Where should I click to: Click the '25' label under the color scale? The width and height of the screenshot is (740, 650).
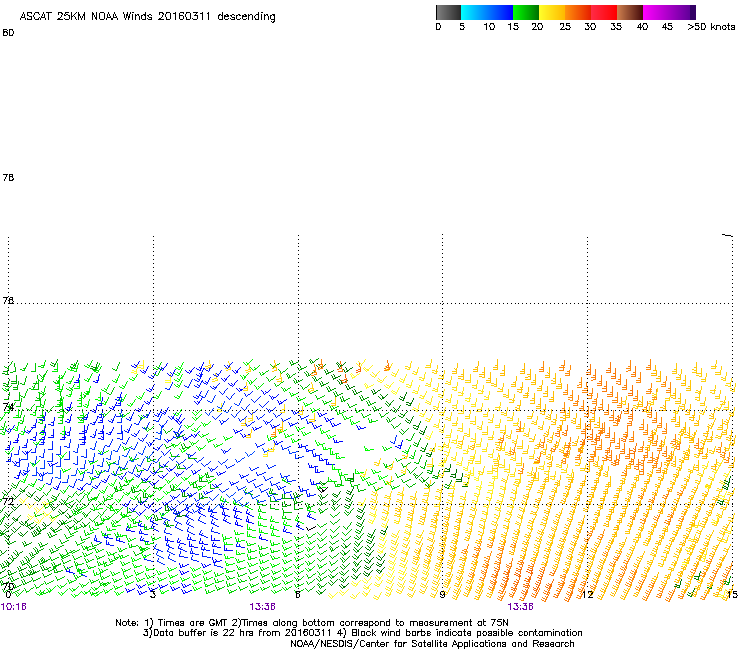click(565, 27)
